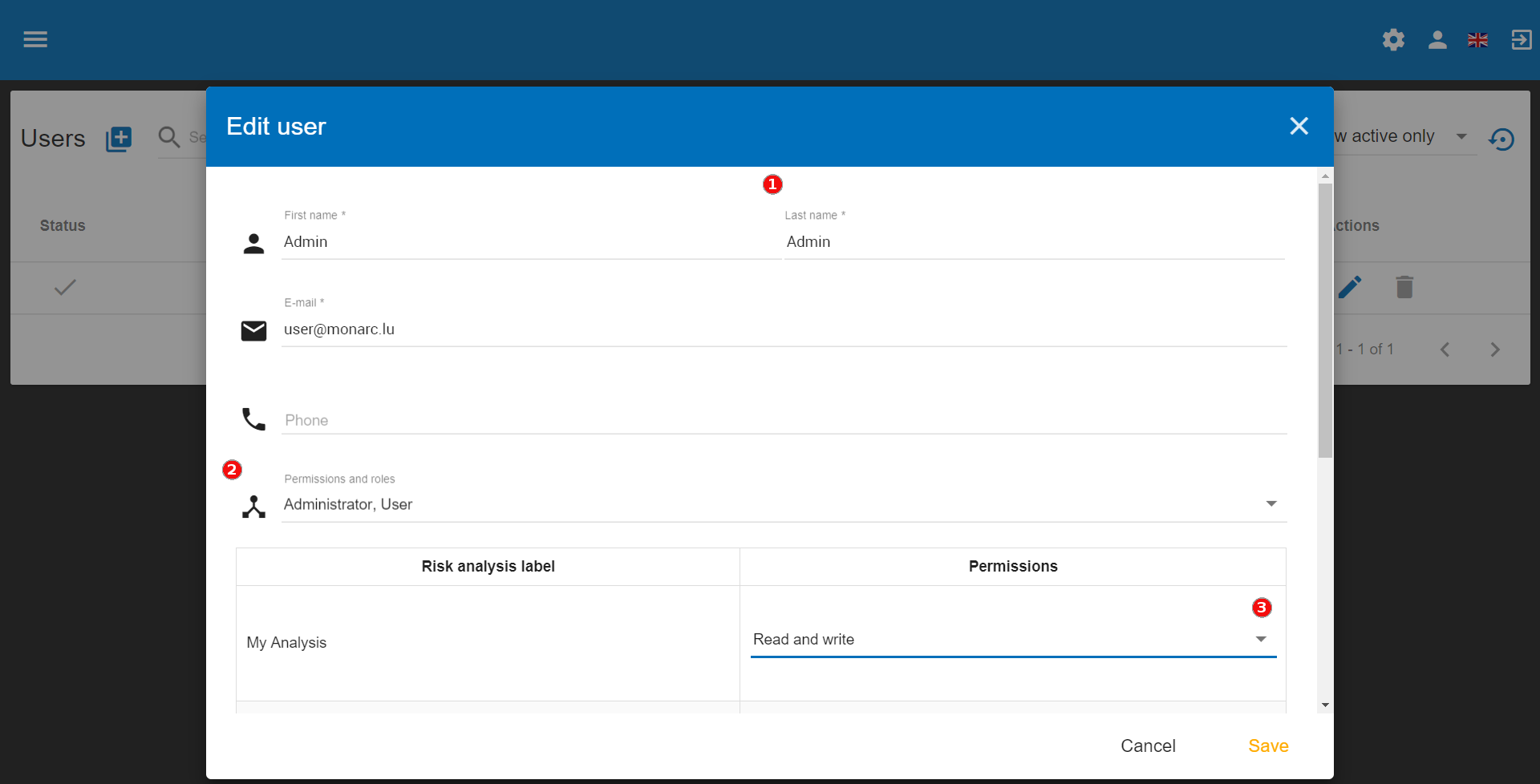Toggle the active status checkmark
1540x784 pixels.
click(65, 287)
